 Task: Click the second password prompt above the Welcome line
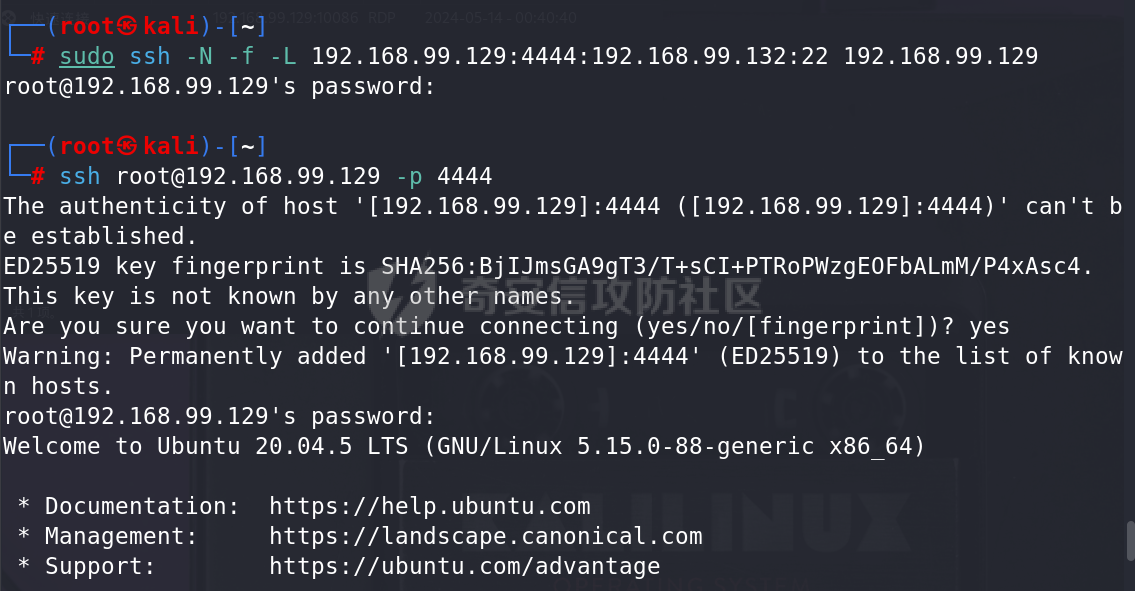[219, 416]
